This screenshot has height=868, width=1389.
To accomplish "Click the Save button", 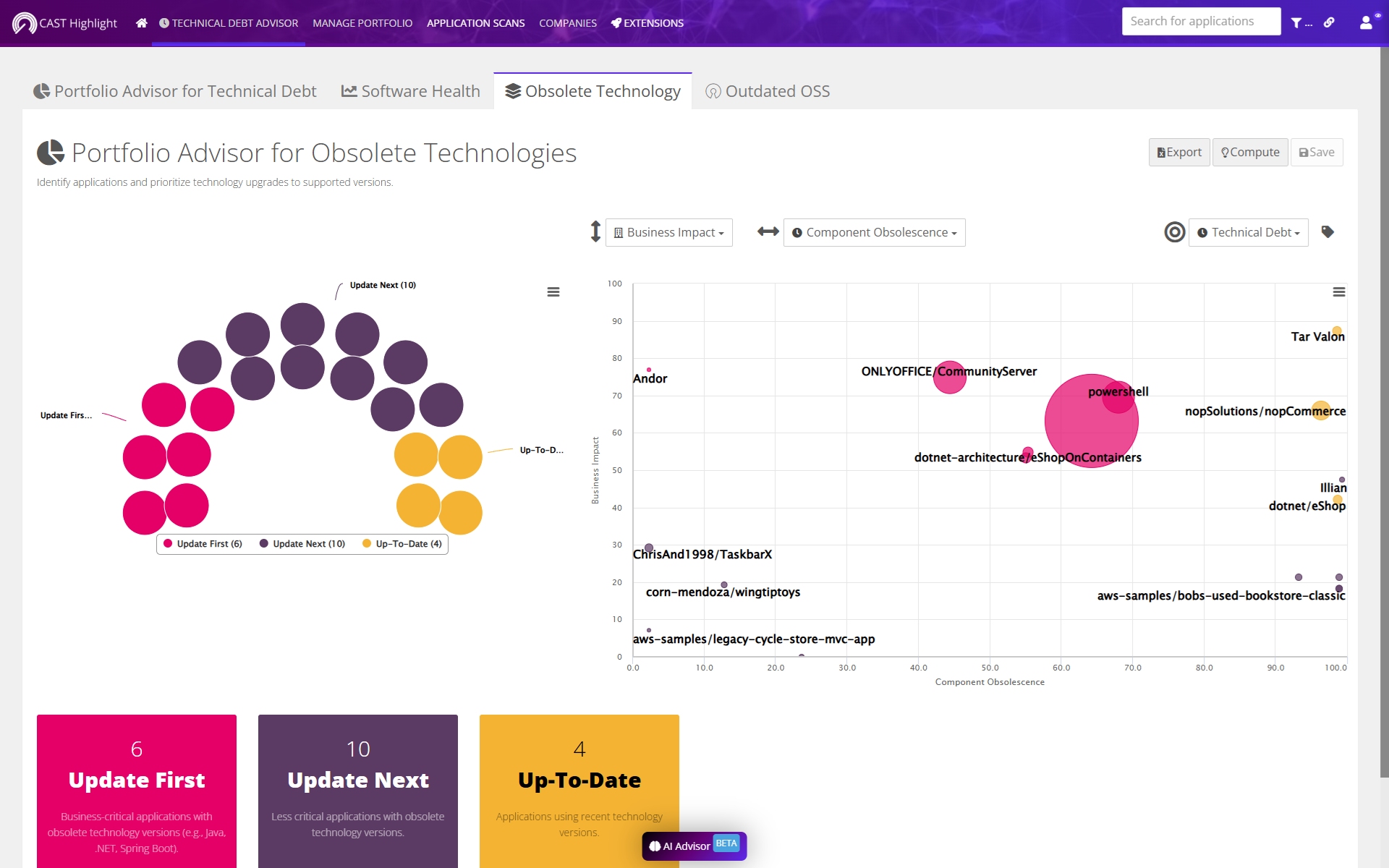I will (1317, 153).
